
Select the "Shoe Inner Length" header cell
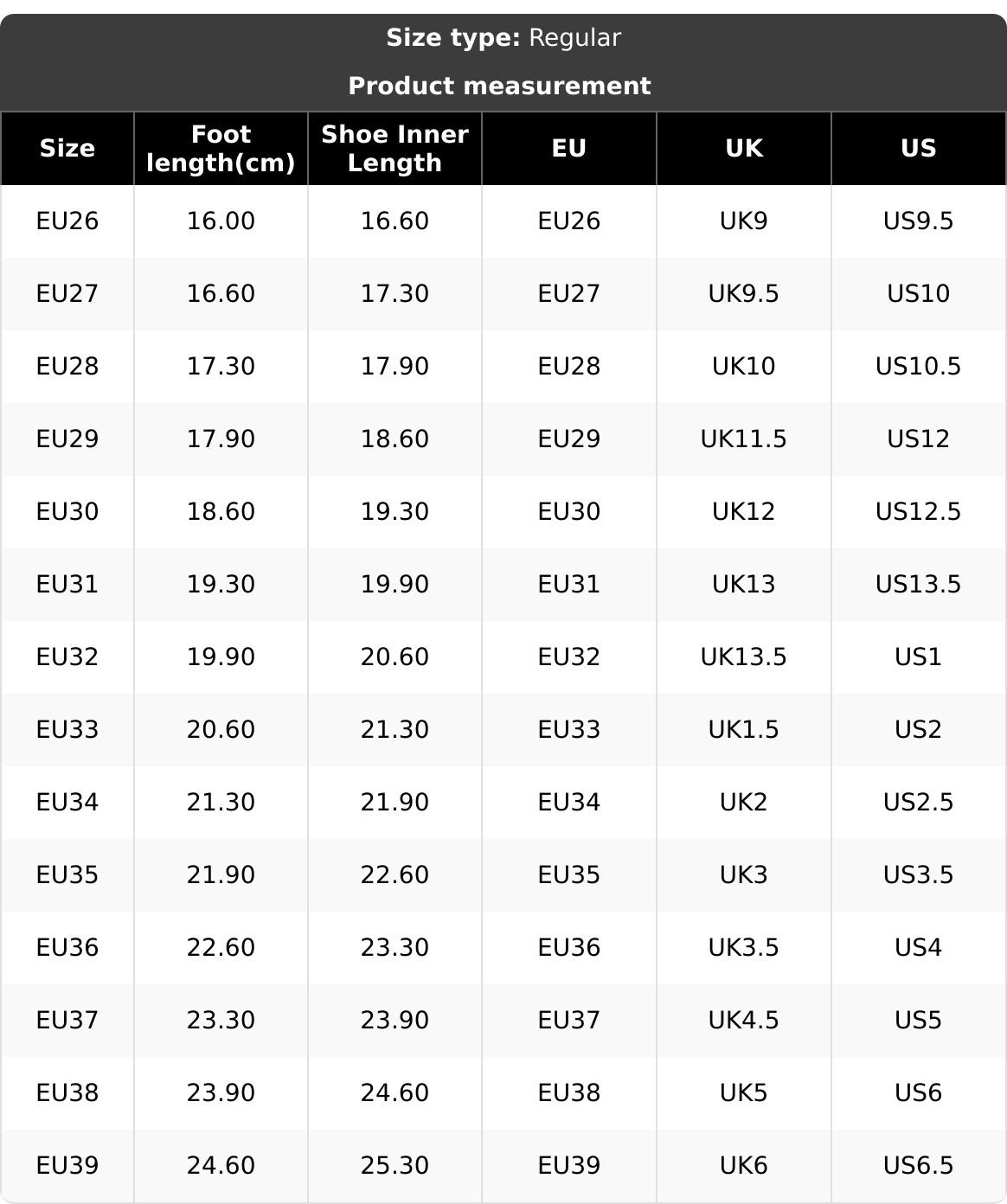(x=394, y=149)
